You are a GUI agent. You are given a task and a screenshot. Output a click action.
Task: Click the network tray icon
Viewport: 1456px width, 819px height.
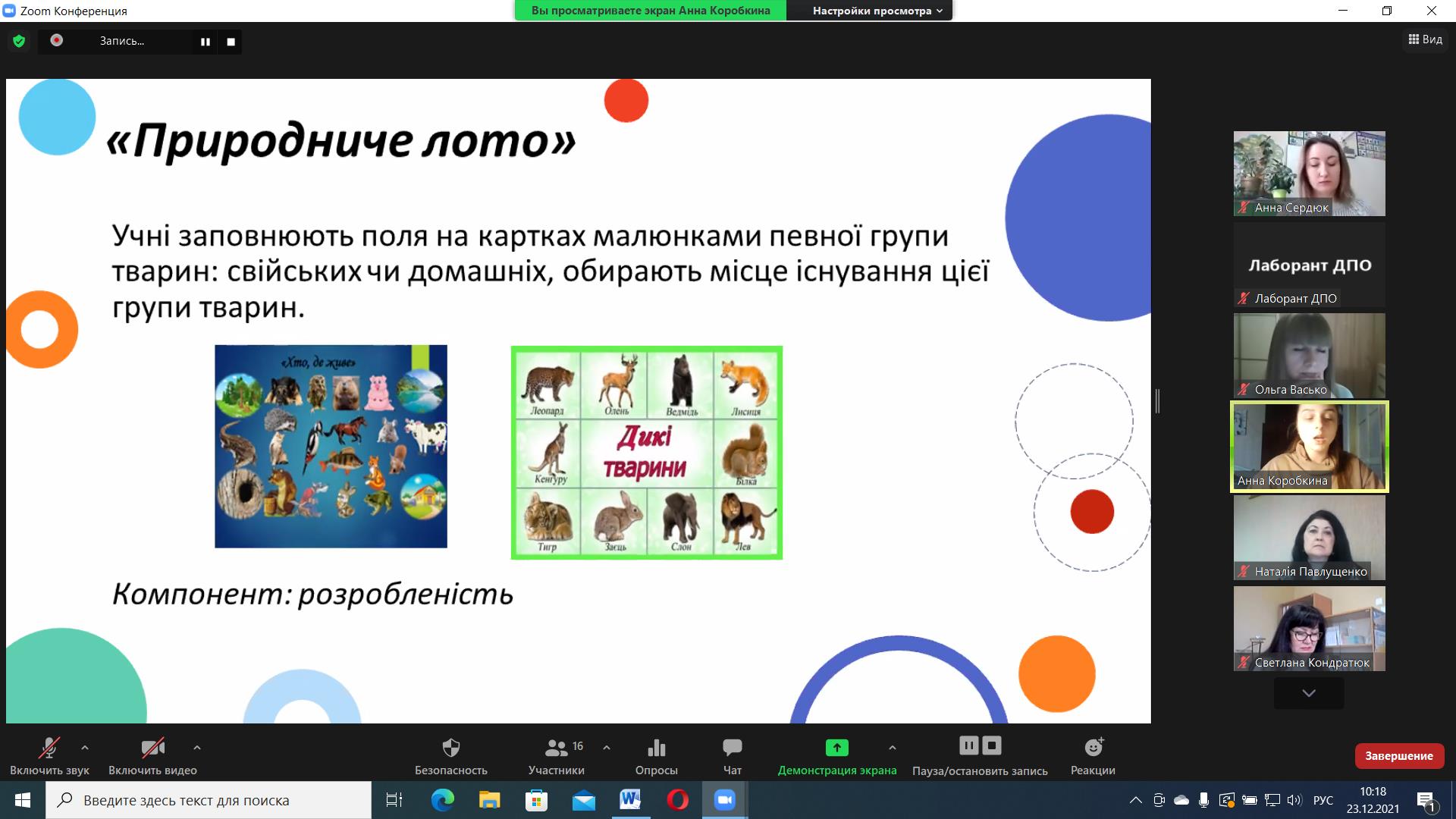coord(1272,800)
